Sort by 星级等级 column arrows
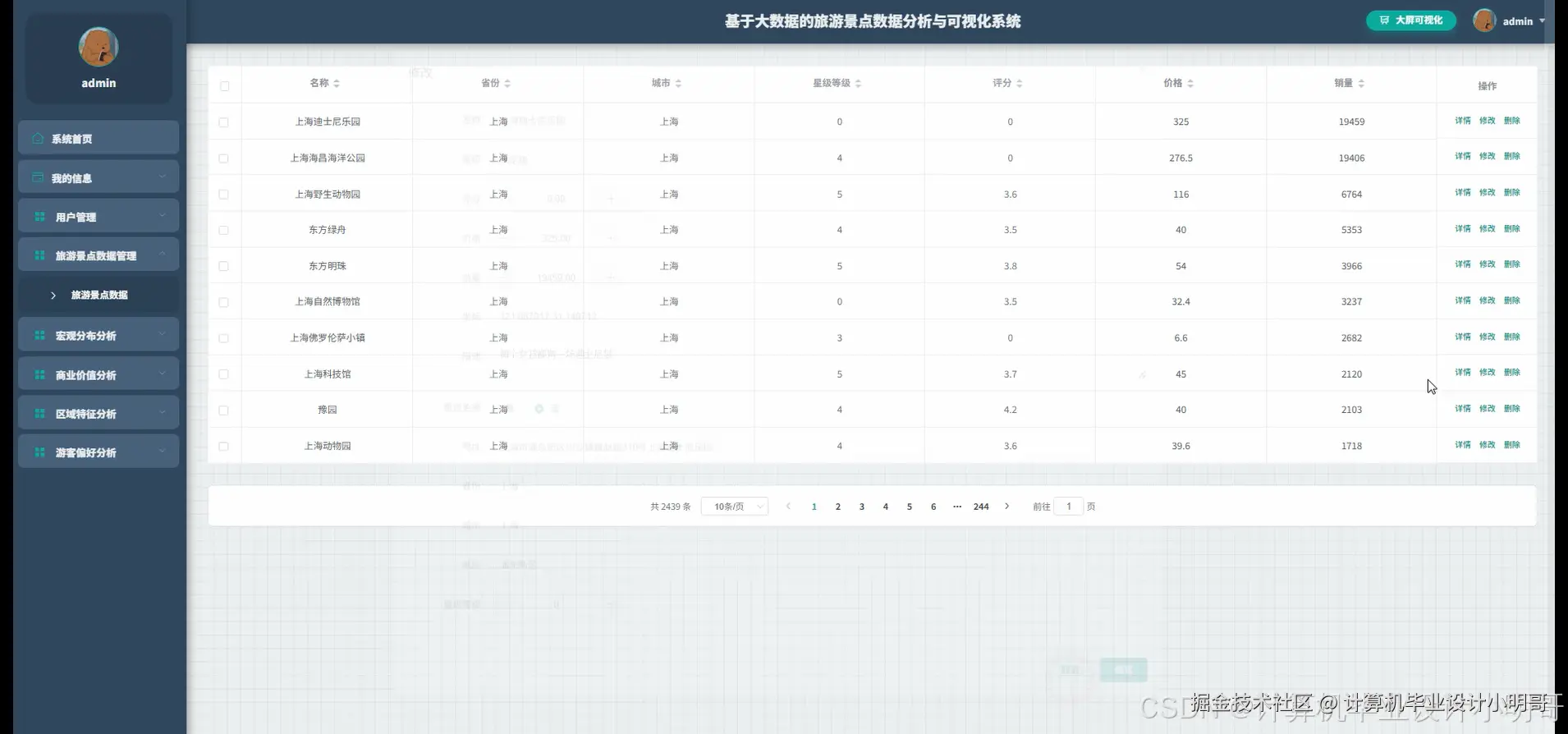 point(858,83)
